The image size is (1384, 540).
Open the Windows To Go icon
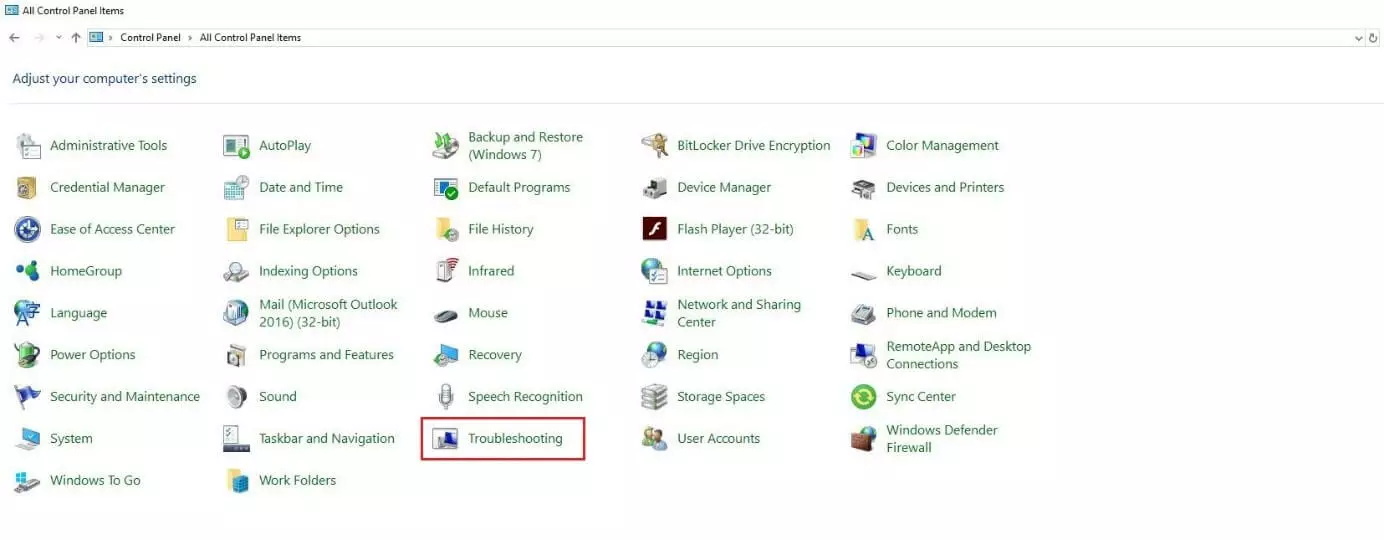pos(28,481)
